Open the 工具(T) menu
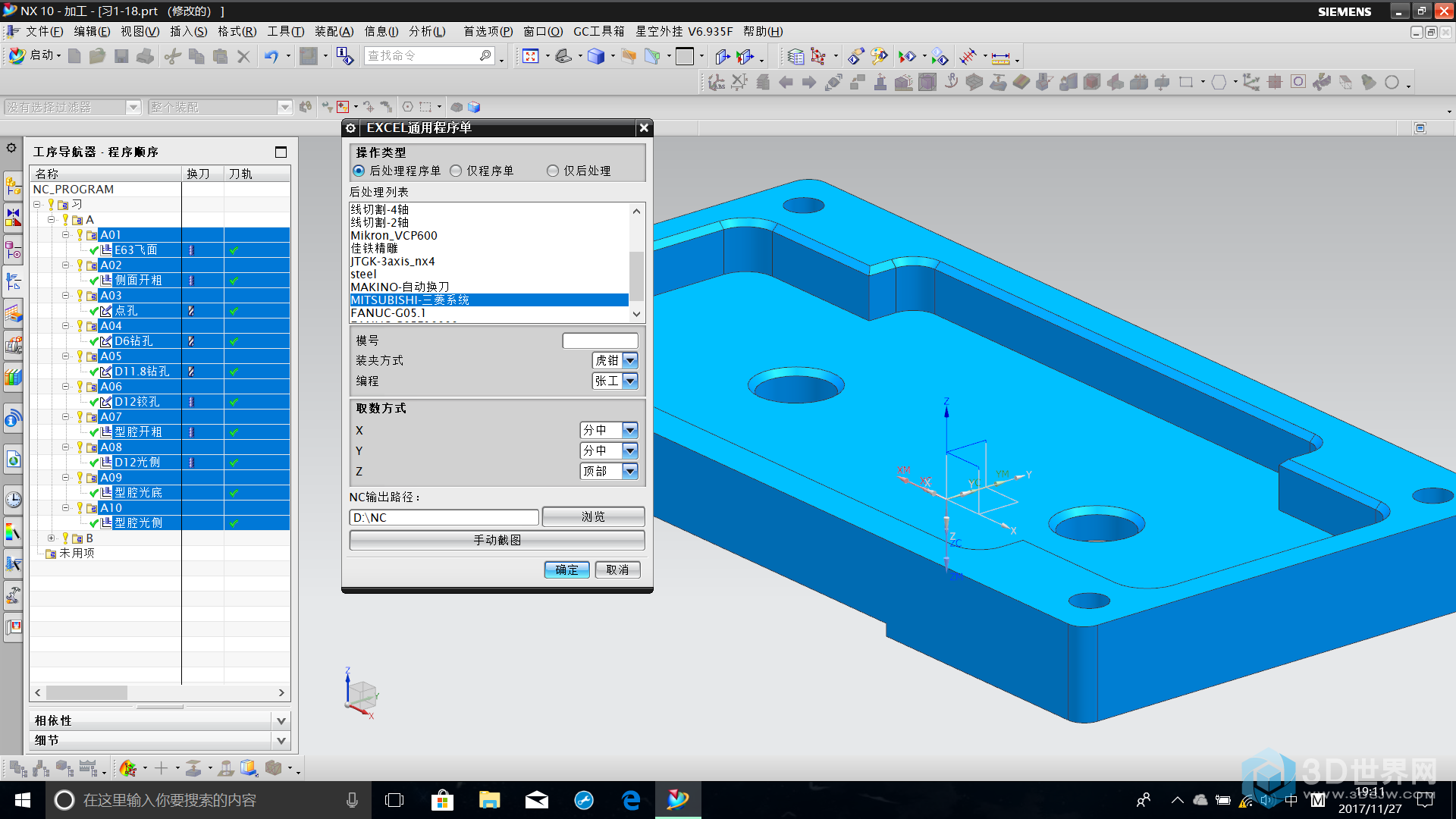Screen dimensions: 1456x819 (x=285, y=31)
